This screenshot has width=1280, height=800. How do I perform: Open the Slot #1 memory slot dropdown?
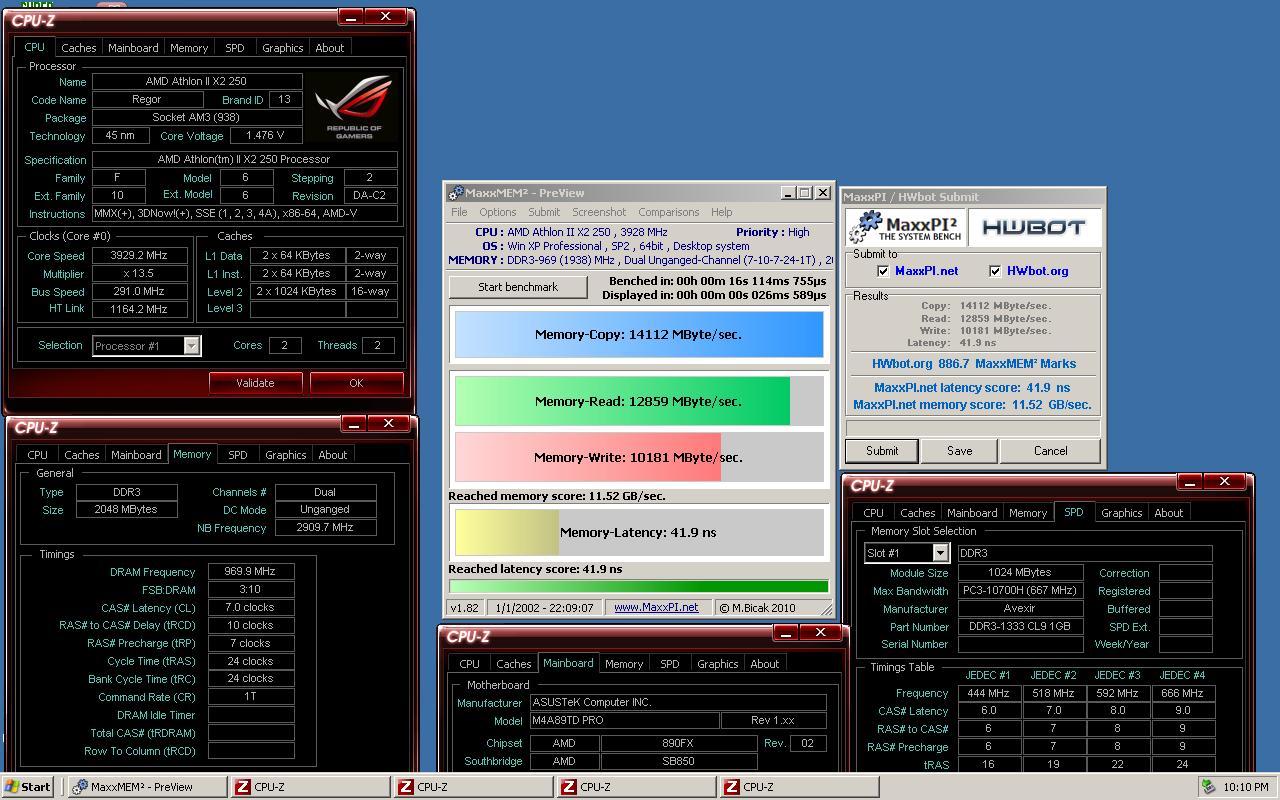940,553
